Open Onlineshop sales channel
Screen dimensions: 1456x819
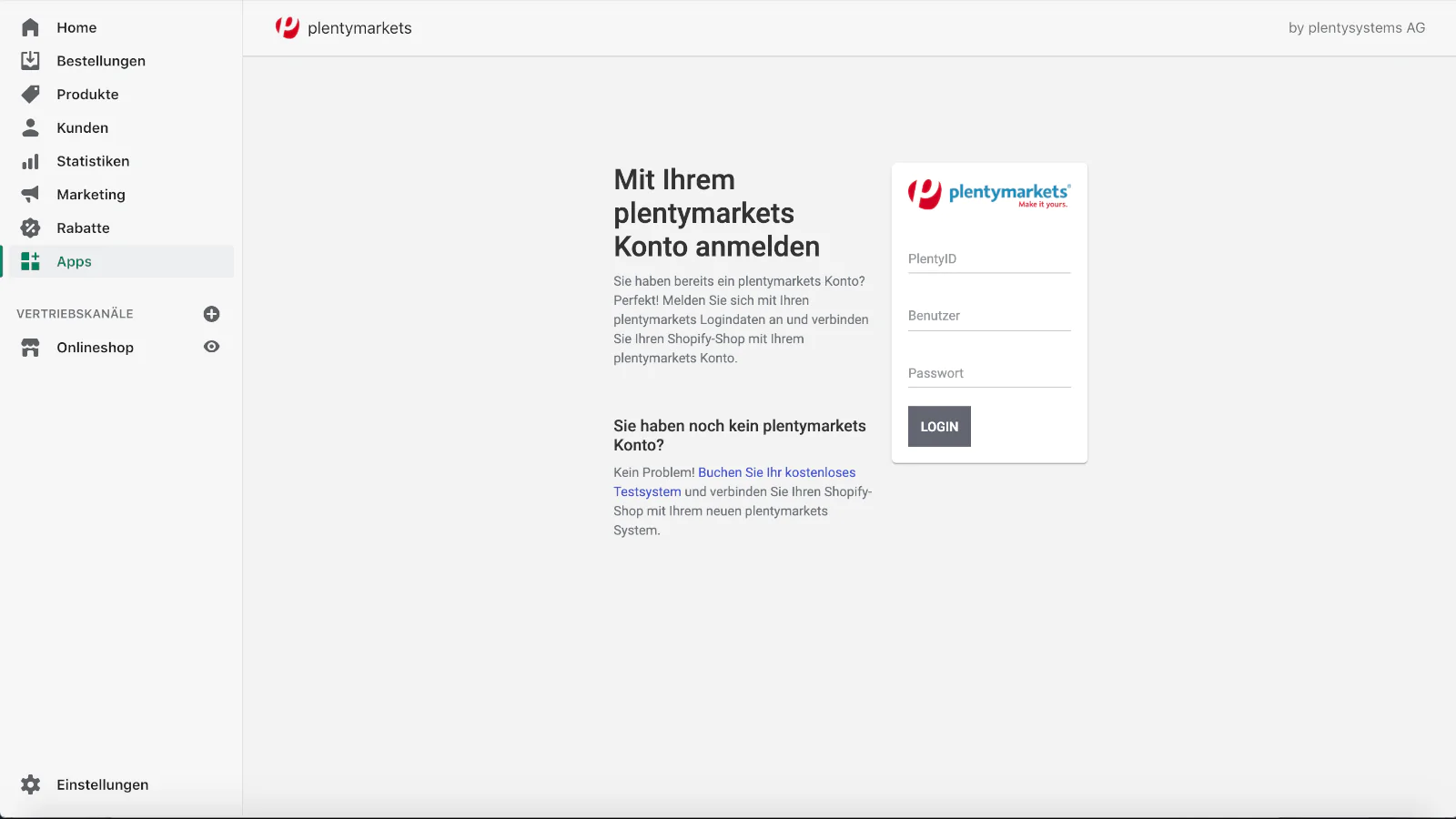95,348
